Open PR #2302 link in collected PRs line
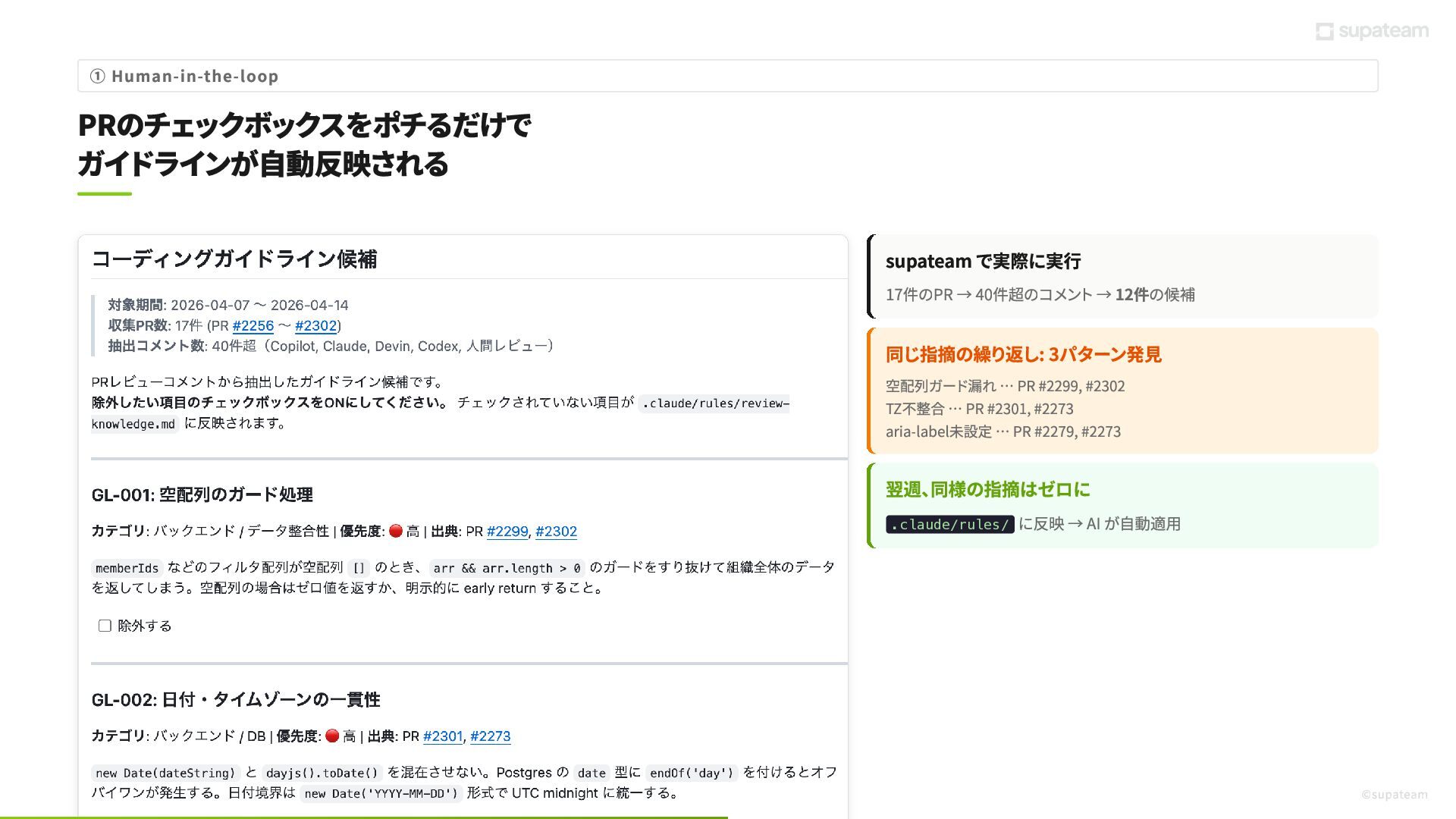The height and width of the screenshot is (819, 1456). (315, 325)
